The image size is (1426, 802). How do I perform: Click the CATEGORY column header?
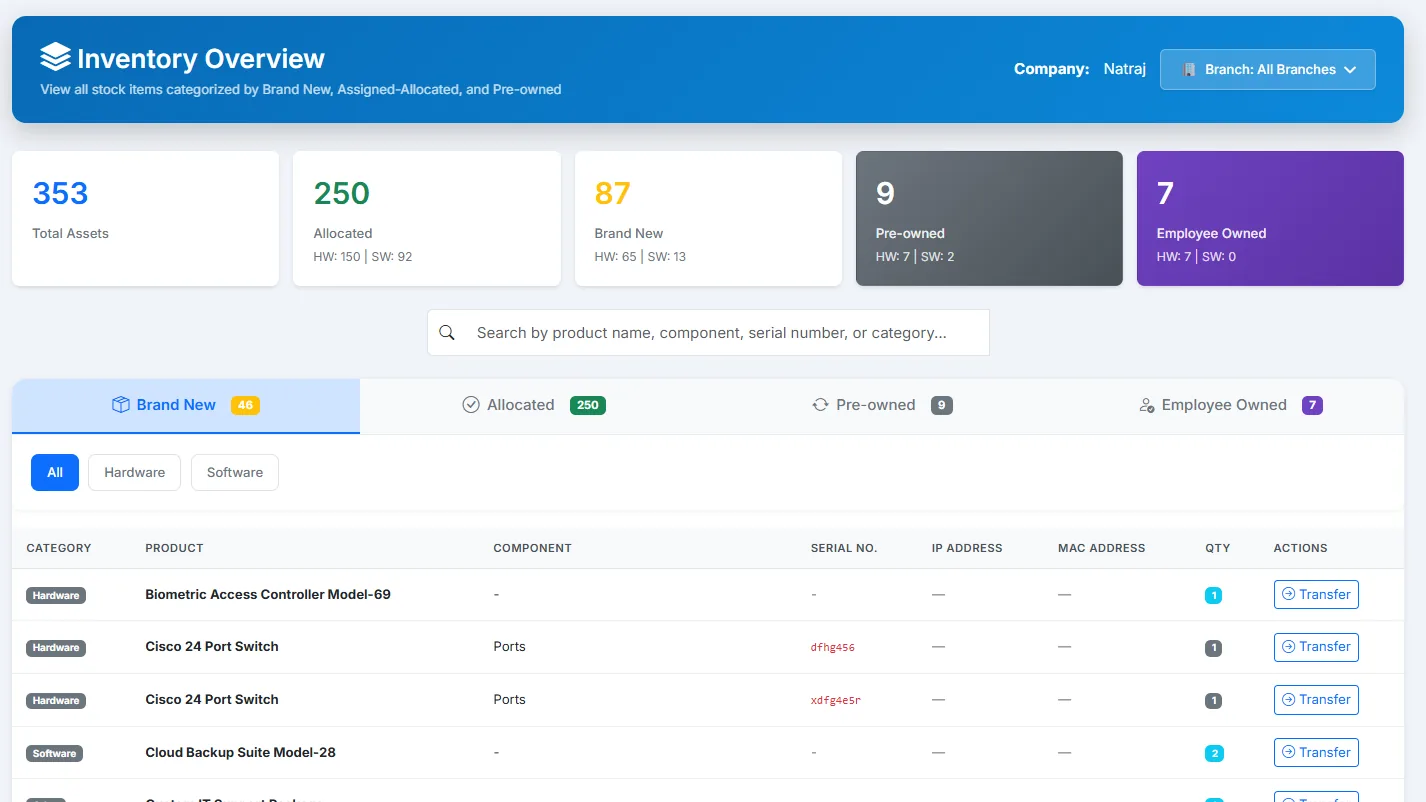[x=59, y=548]
